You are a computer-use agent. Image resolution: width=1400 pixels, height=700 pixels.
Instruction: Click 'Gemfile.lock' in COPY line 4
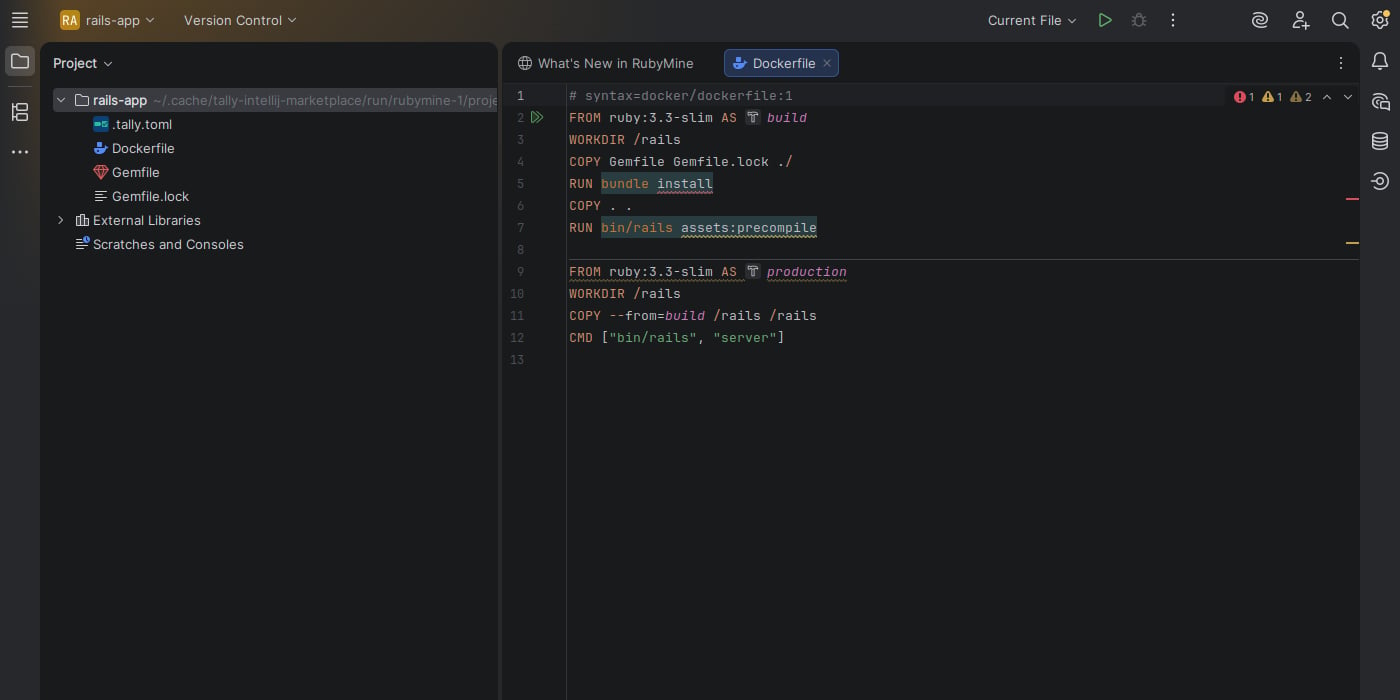pos(721,162)
